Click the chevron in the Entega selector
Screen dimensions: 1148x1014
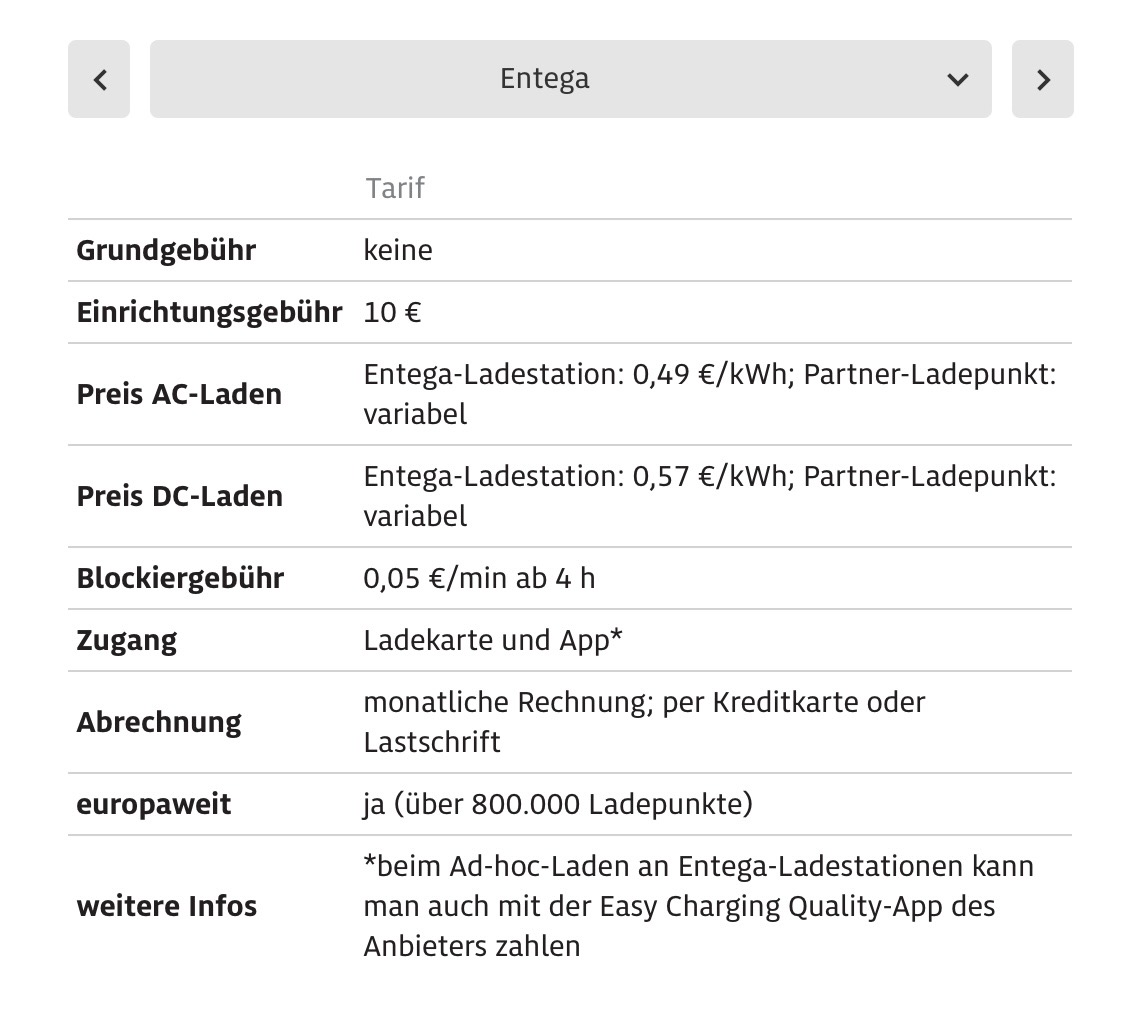coord(957,80)
